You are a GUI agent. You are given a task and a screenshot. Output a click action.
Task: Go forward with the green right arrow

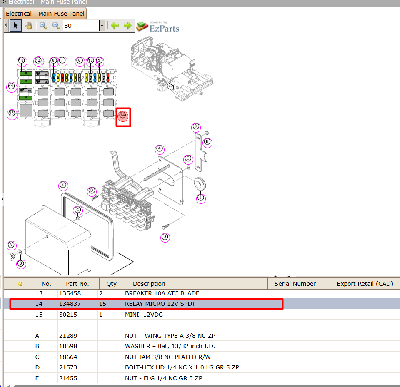(128, 26)
